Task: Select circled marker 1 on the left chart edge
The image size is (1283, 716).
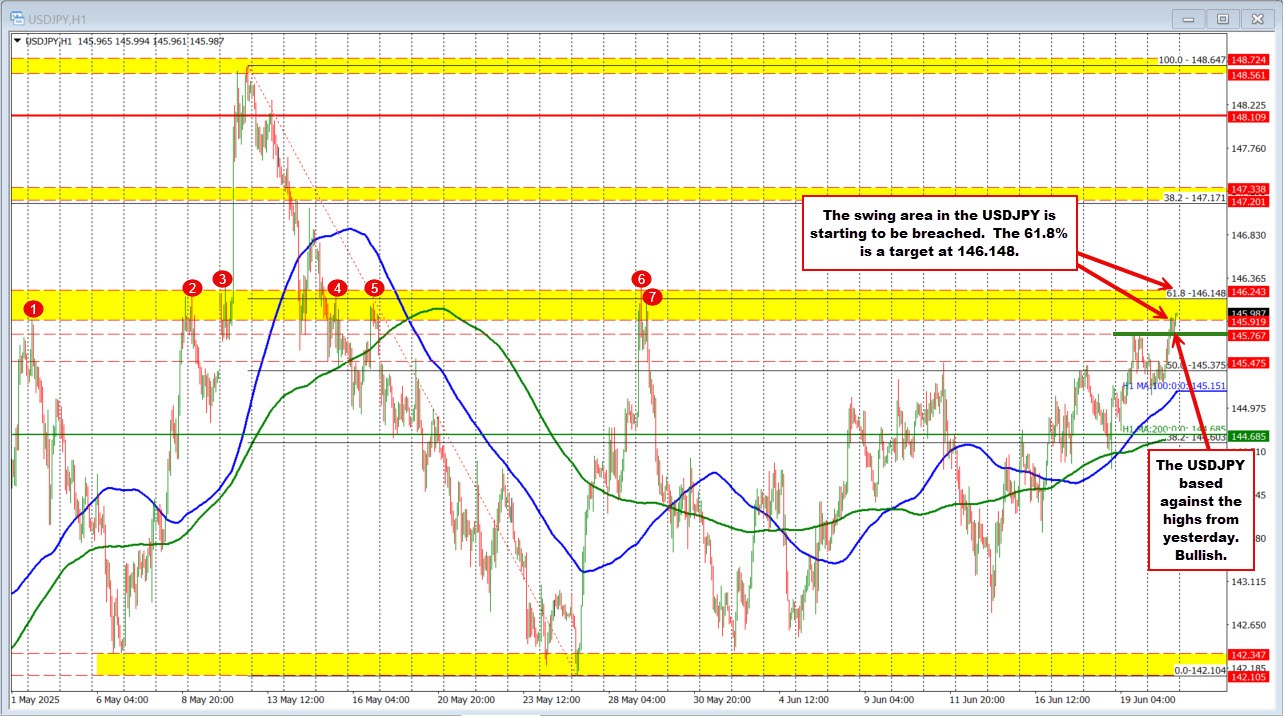Action: pyautogui.click(x=32, y=311)
